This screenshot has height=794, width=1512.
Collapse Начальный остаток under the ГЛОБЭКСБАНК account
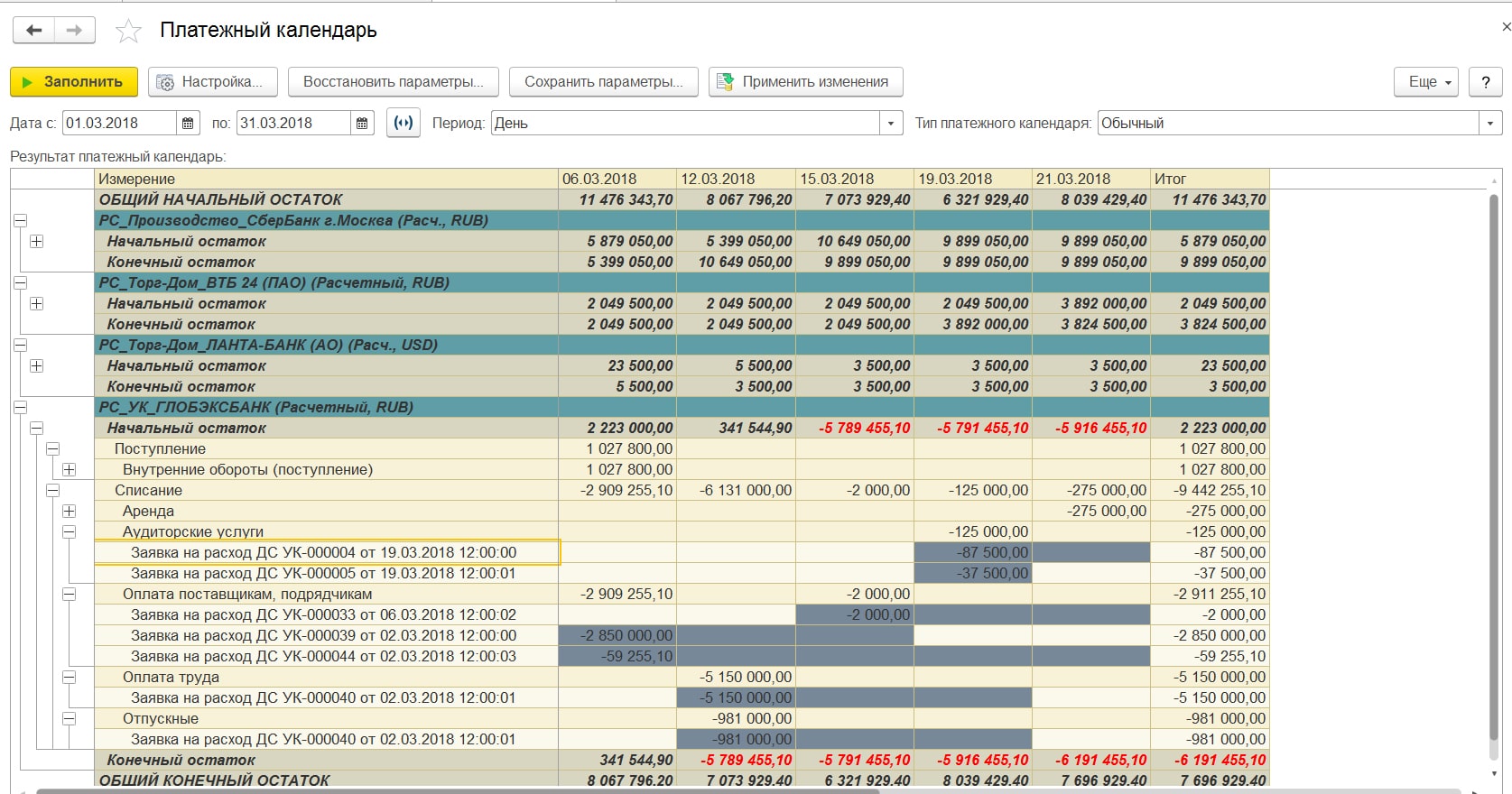coord(36,428)
